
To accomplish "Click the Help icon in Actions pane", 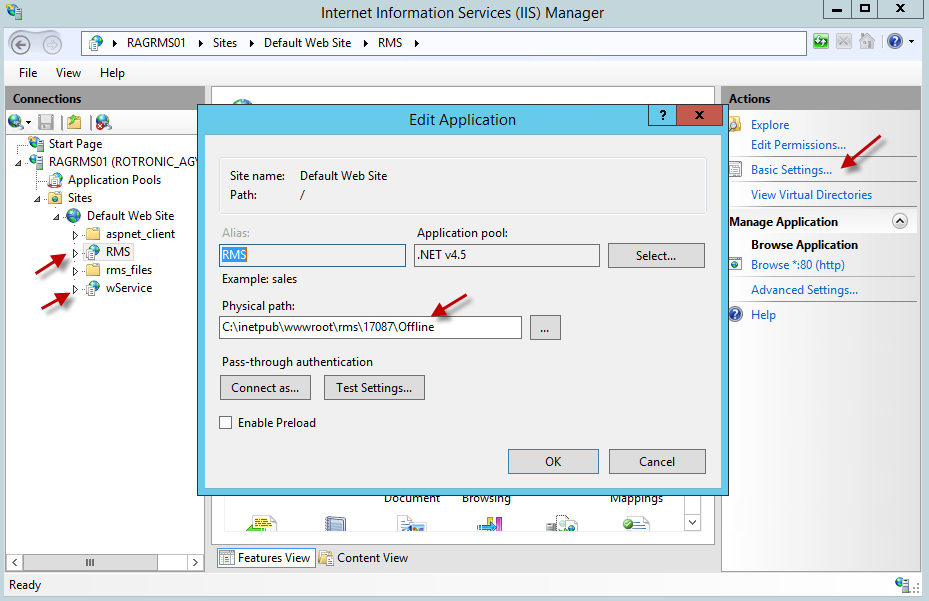I will [735, 314].
